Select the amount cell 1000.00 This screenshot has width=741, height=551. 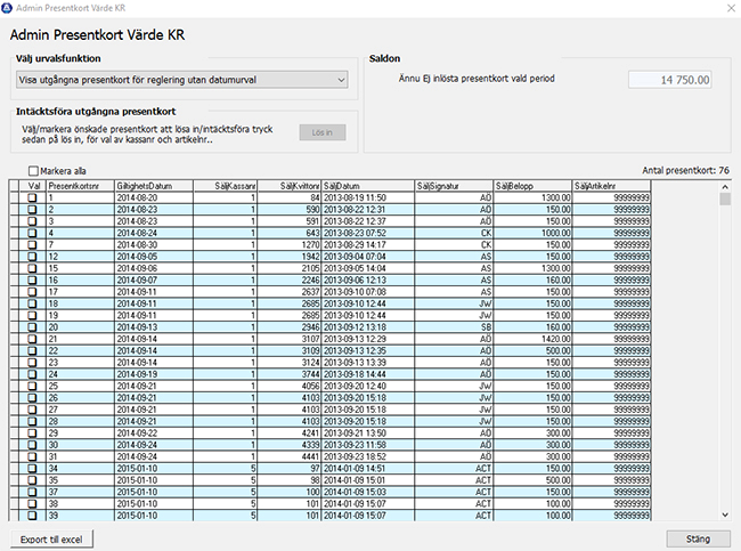pos(533,233)
